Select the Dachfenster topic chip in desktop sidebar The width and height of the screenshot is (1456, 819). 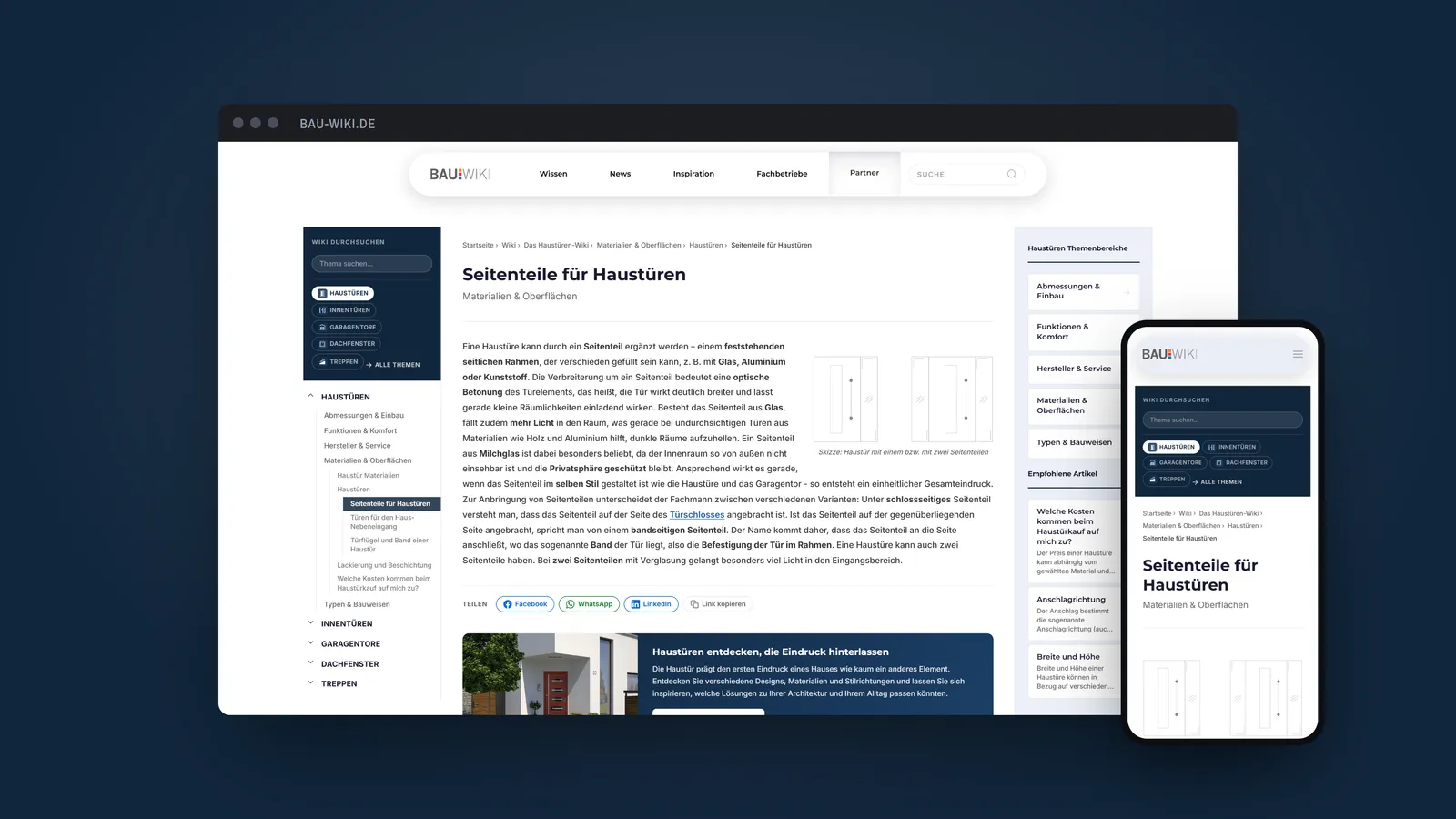pyautogui.click(x=347, y=344)
